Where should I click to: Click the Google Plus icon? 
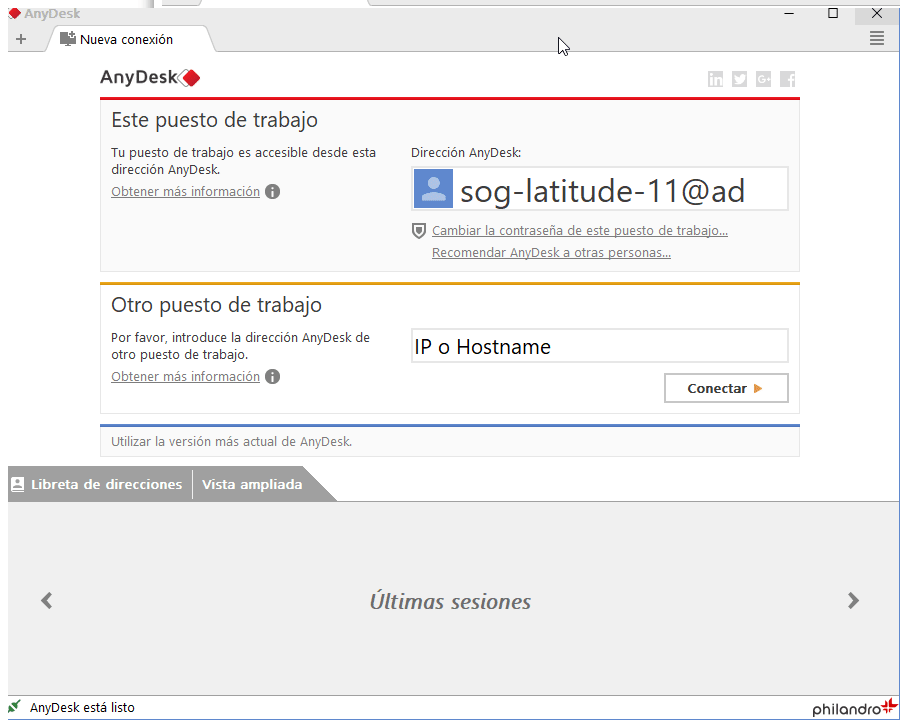pos(763,79)
